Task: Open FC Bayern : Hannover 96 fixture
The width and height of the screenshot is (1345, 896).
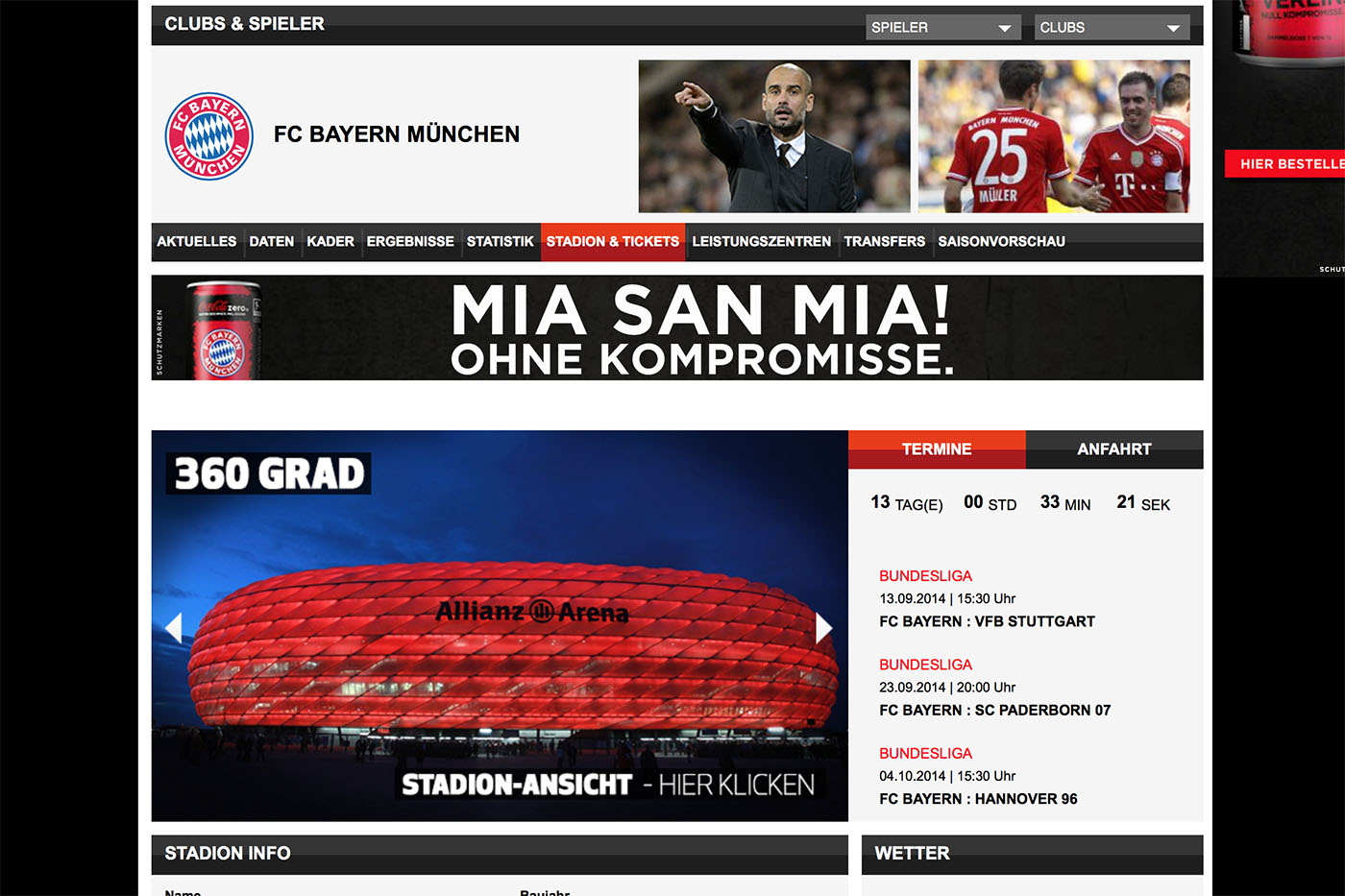Action: tap(978, 799)
